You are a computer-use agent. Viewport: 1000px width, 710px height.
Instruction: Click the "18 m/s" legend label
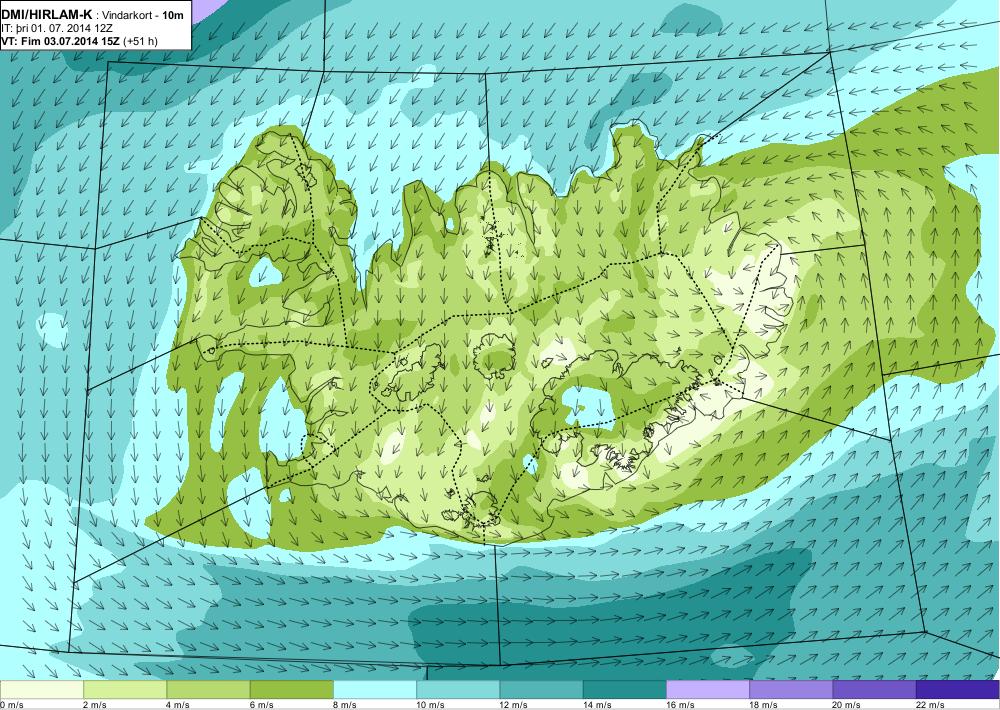click(x=764, y=705)
